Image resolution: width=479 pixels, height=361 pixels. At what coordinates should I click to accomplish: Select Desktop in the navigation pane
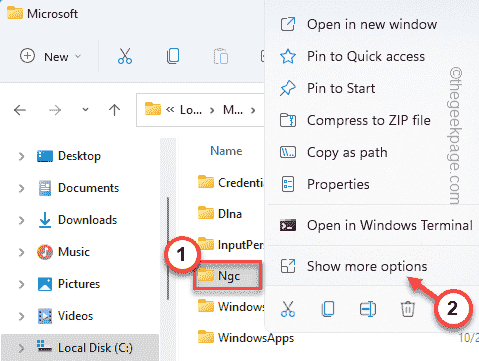point(69,156)
